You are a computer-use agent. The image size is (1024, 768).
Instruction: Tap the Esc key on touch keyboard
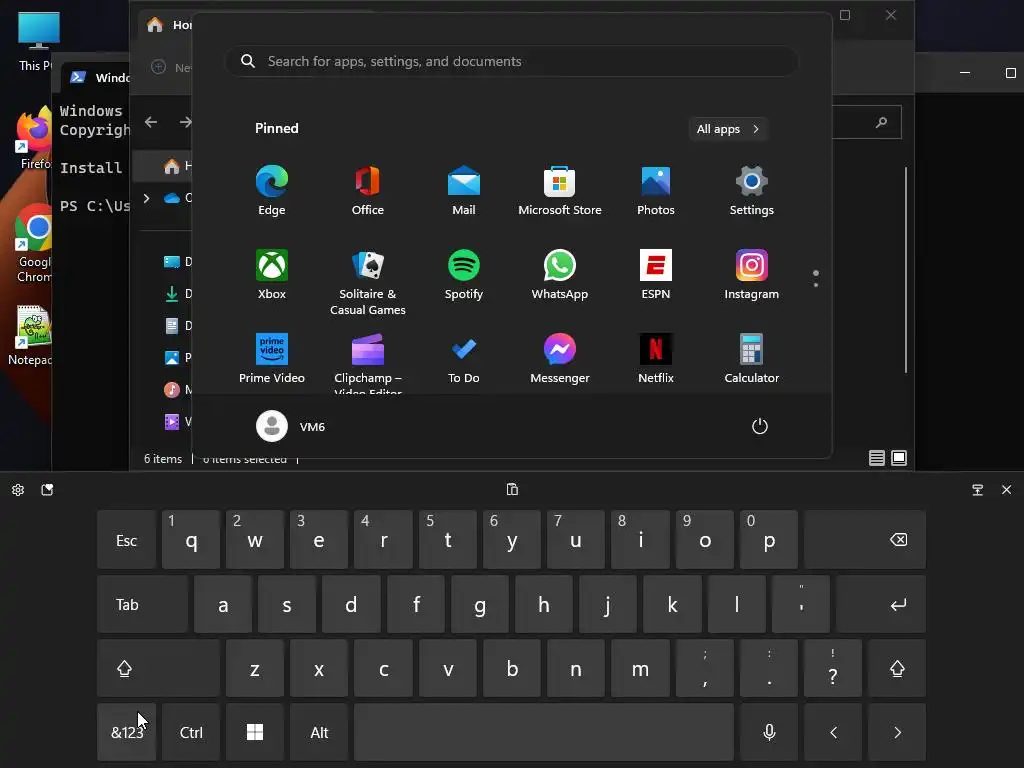(126, 540)
